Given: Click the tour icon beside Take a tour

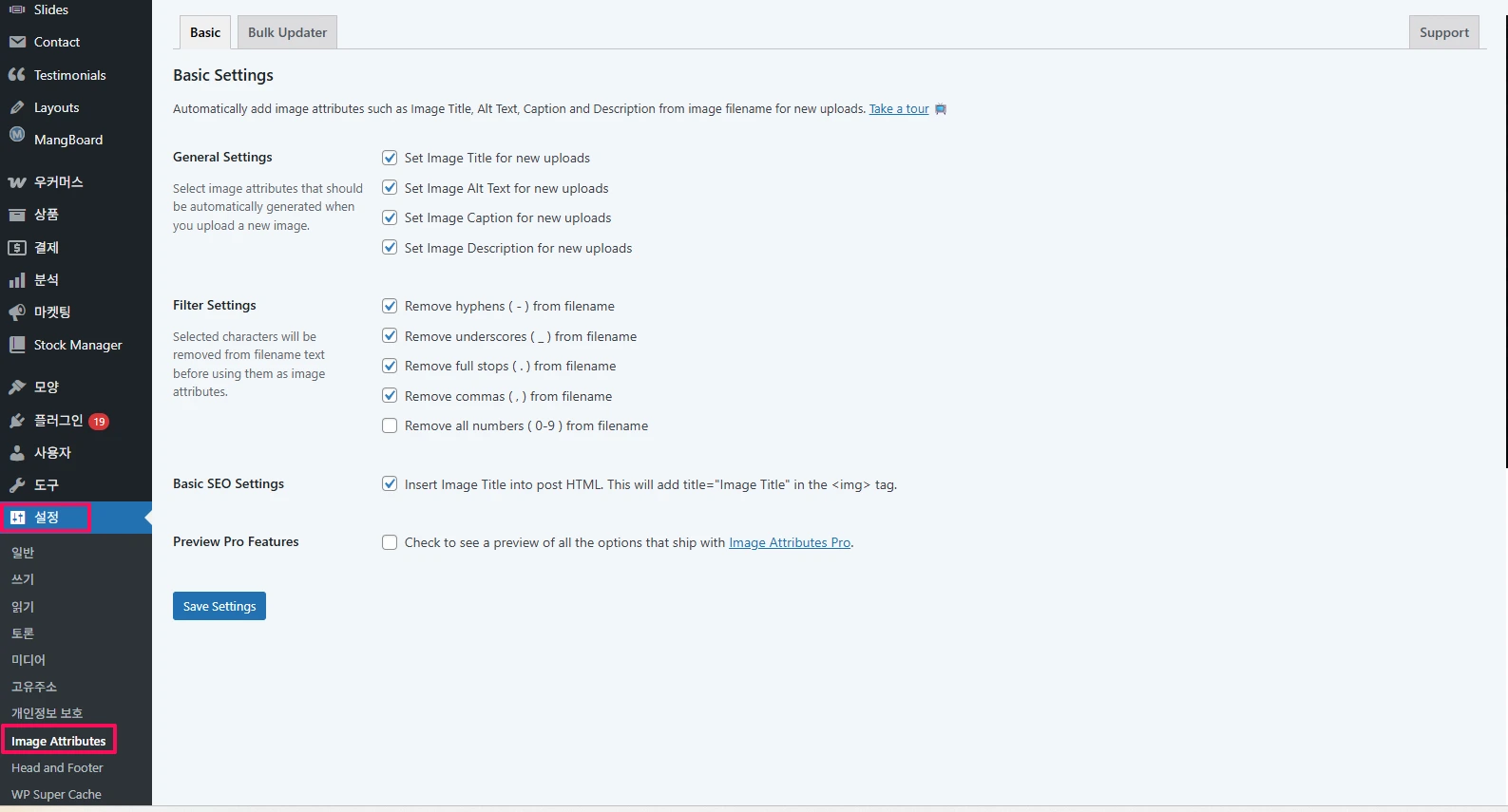Looking at the screenshot, I should tap(941, 109).
